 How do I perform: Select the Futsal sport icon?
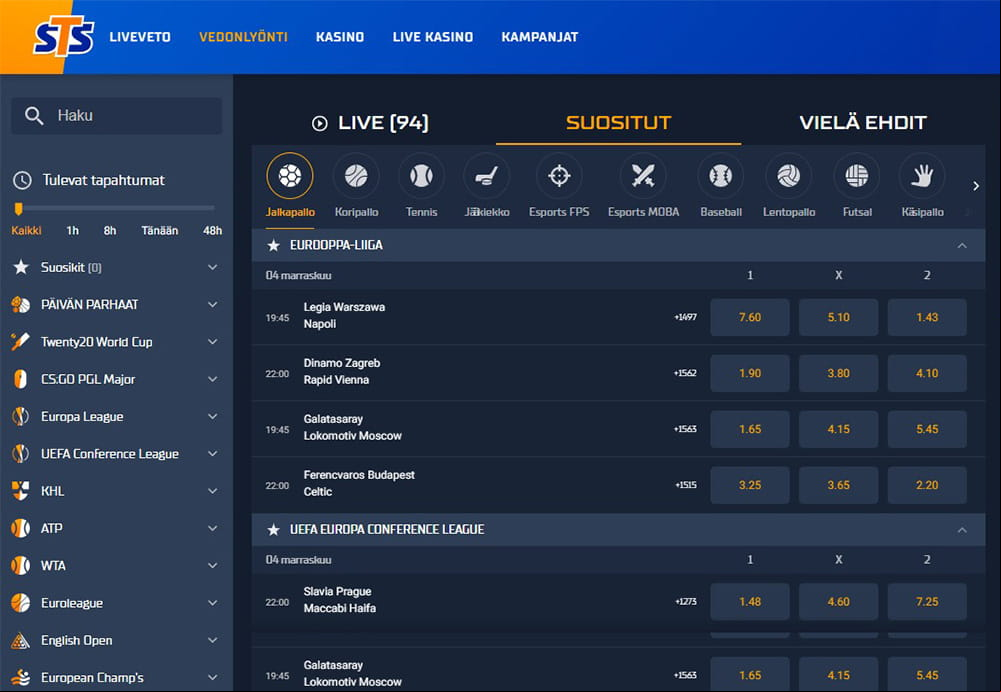(x=857, y=176)
